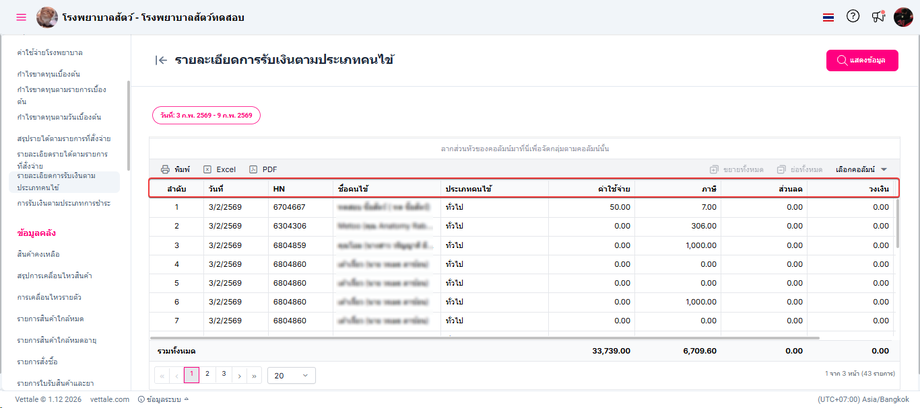The height and width of the screenshot is (408, 920).
Task: Sort by the HN column header
Action: pos(300,188)
